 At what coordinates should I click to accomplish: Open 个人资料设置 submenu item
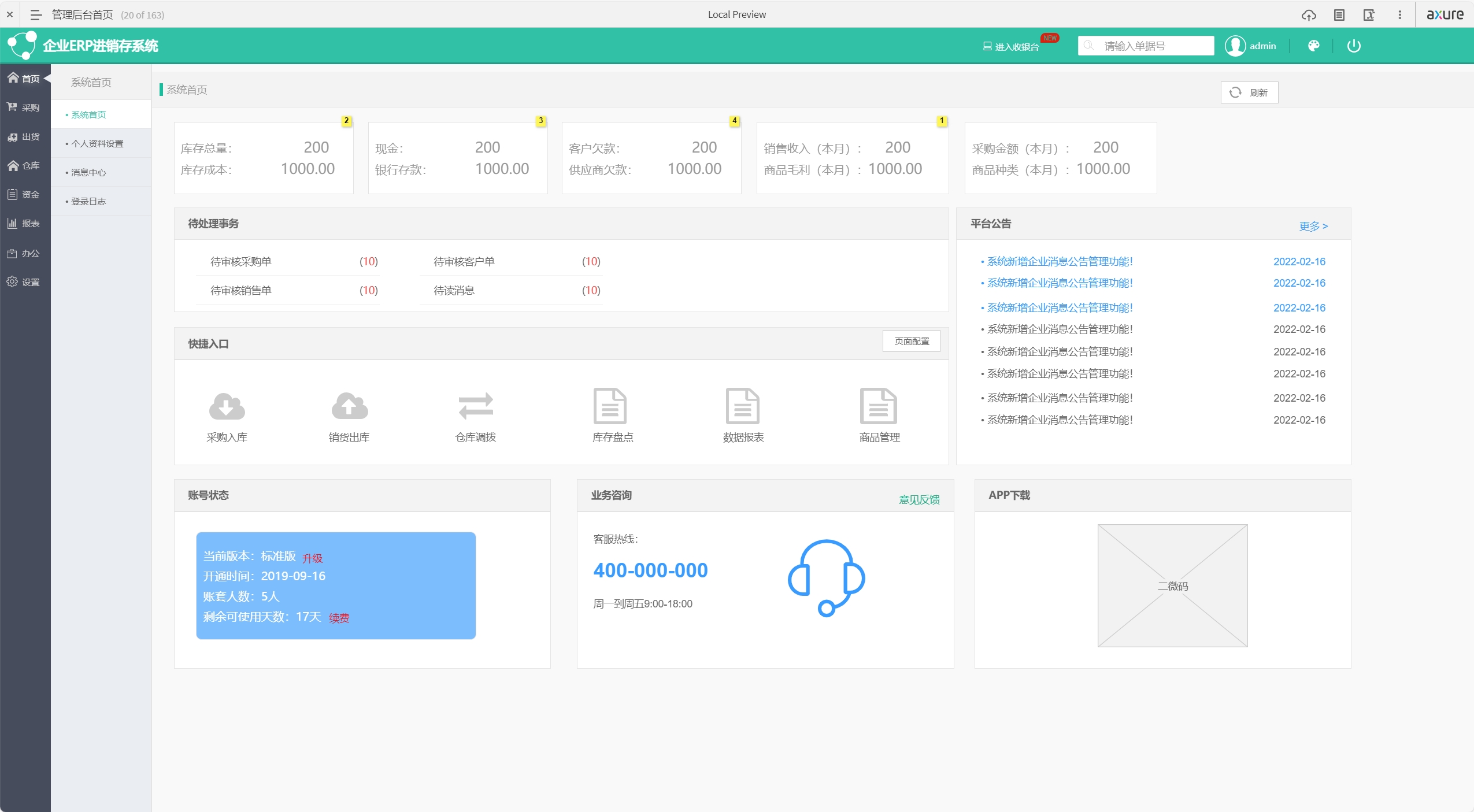point(97,143)
